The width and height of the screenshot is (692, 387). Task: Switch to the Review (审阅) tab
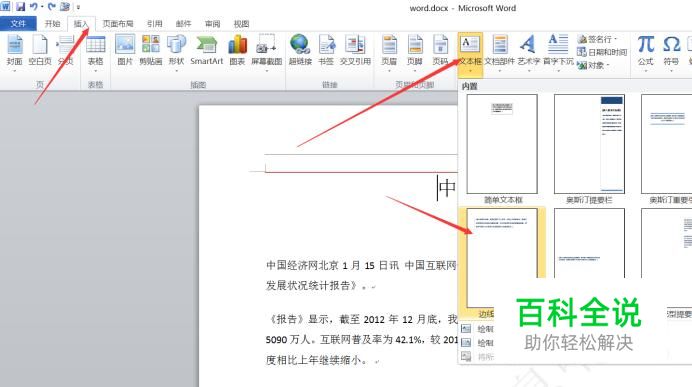click(212, 23)
